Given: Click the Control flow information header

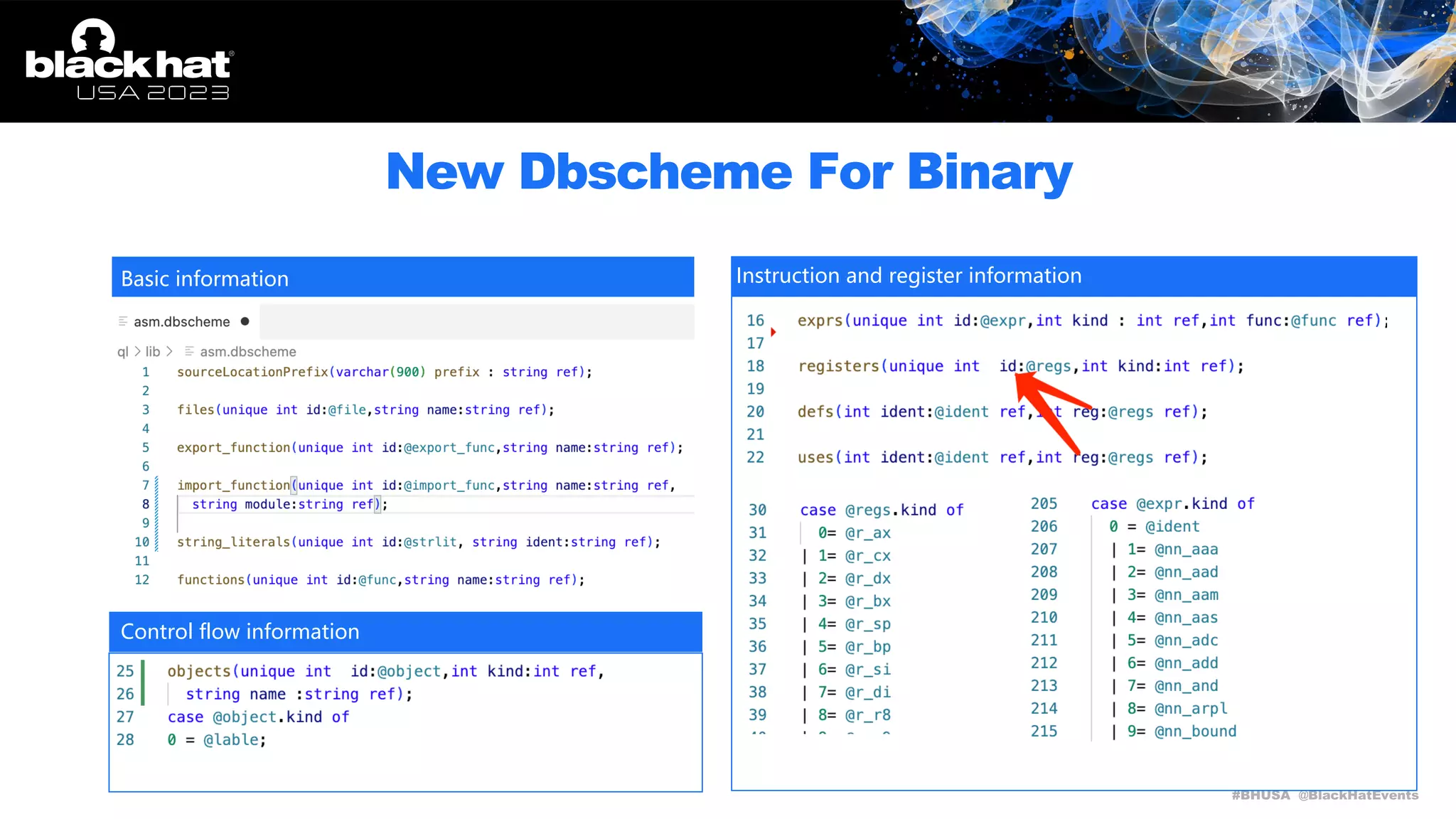Looking at the screenshot, I should [405, 631].
